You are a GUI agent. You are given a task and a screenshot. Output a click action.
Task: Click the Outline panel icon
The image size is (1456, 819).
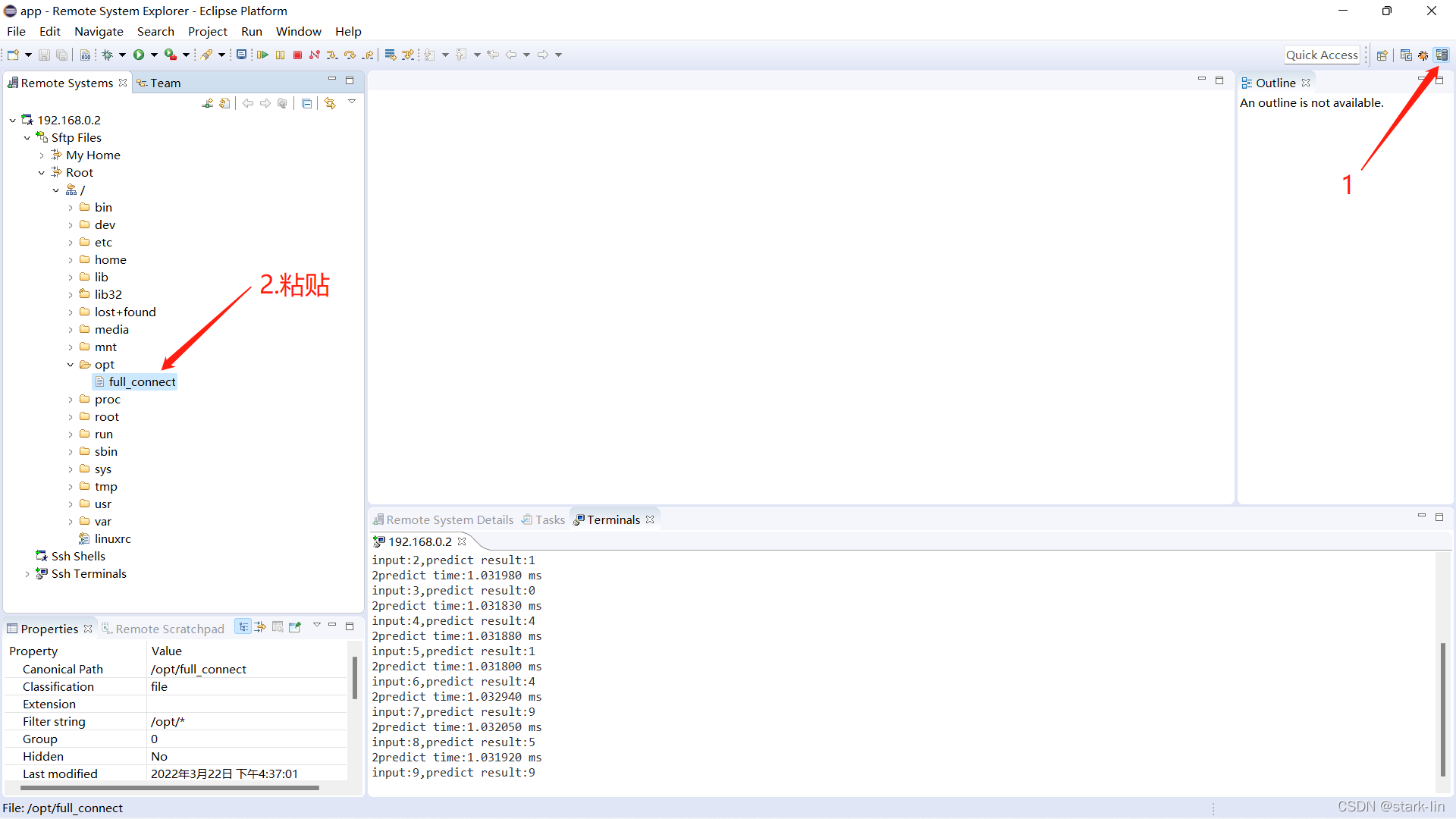point(1248,83)
